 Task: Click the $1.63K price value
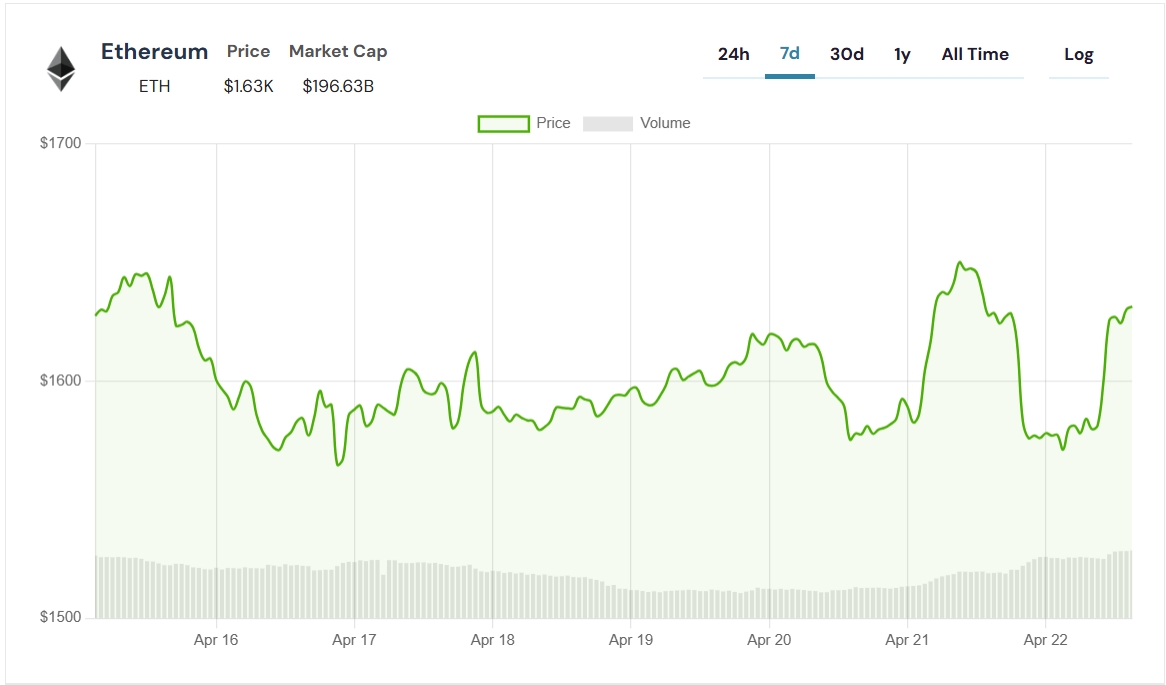(248, 86)
